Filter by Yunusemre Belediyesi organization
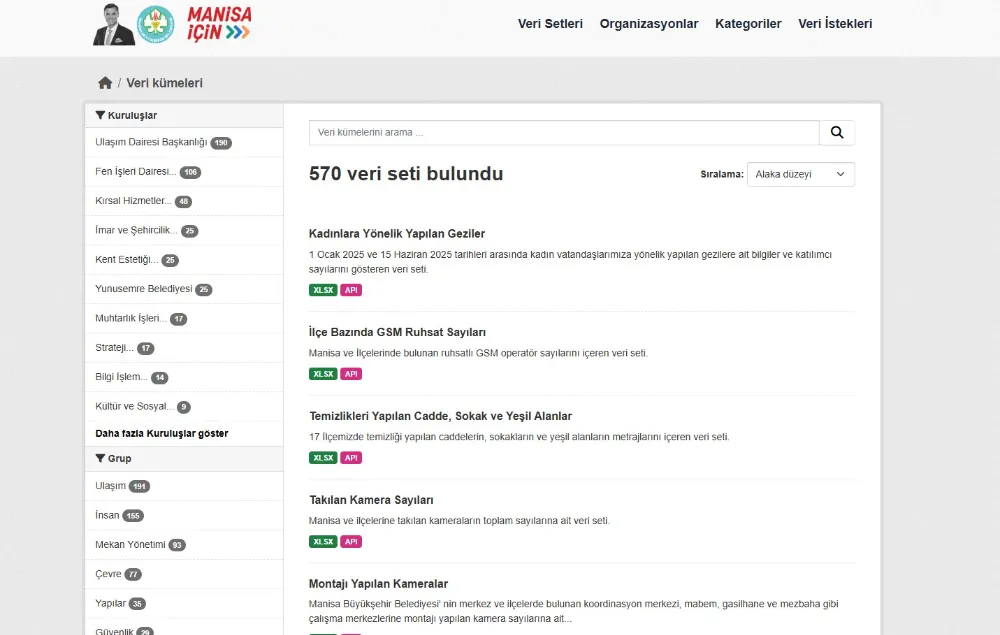Screen dimensions: 1000x635 click(143, 290)
